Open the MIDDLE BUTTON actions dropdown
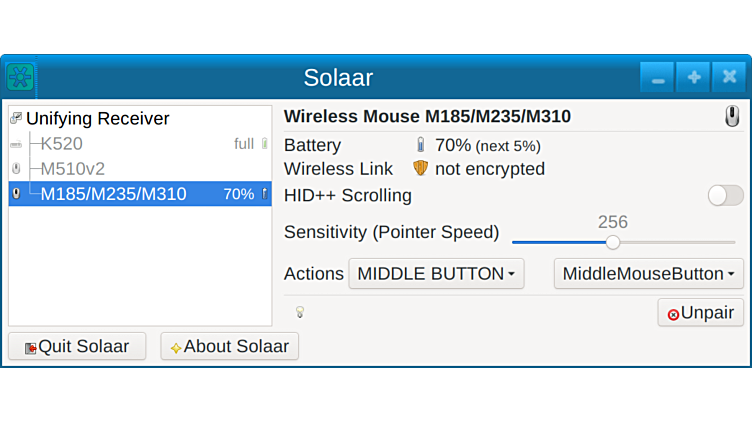The width and height of the screenshot is (752, 423). [x=436, y=274]
